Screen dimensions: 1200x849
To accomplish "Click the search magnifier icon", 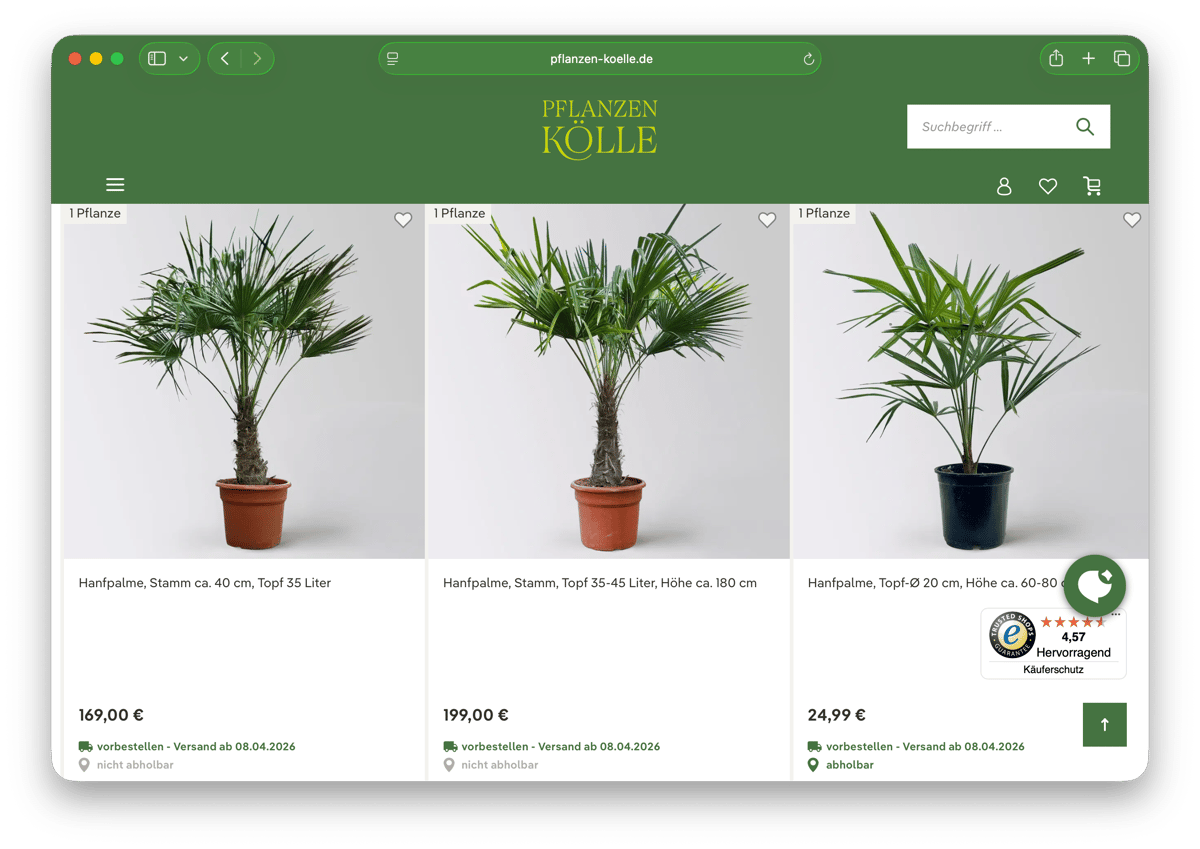I will (1085, 127).
